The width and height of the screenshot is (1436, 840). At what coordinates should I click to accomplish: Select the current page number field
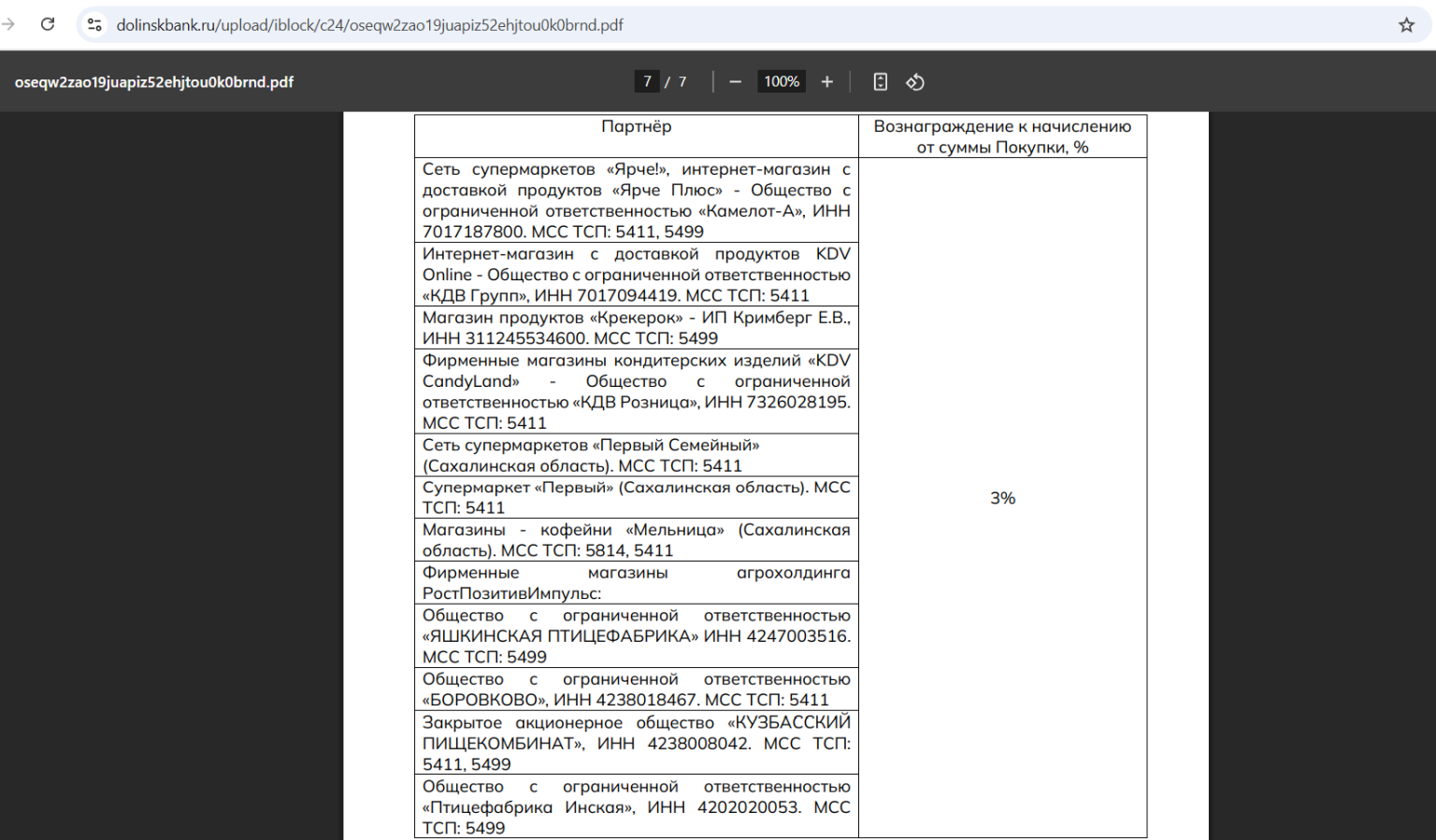click(x=647, y=82)
